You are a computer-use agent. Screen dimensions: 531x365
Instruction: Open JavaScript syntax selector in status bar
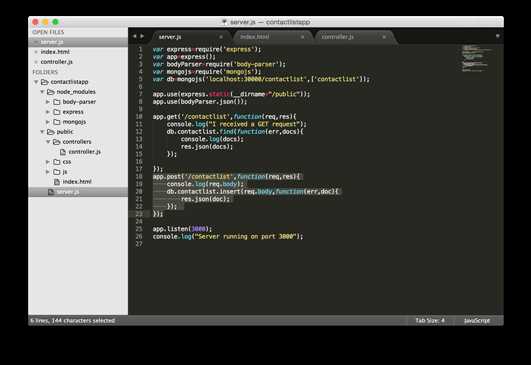(x=477, y=320)
